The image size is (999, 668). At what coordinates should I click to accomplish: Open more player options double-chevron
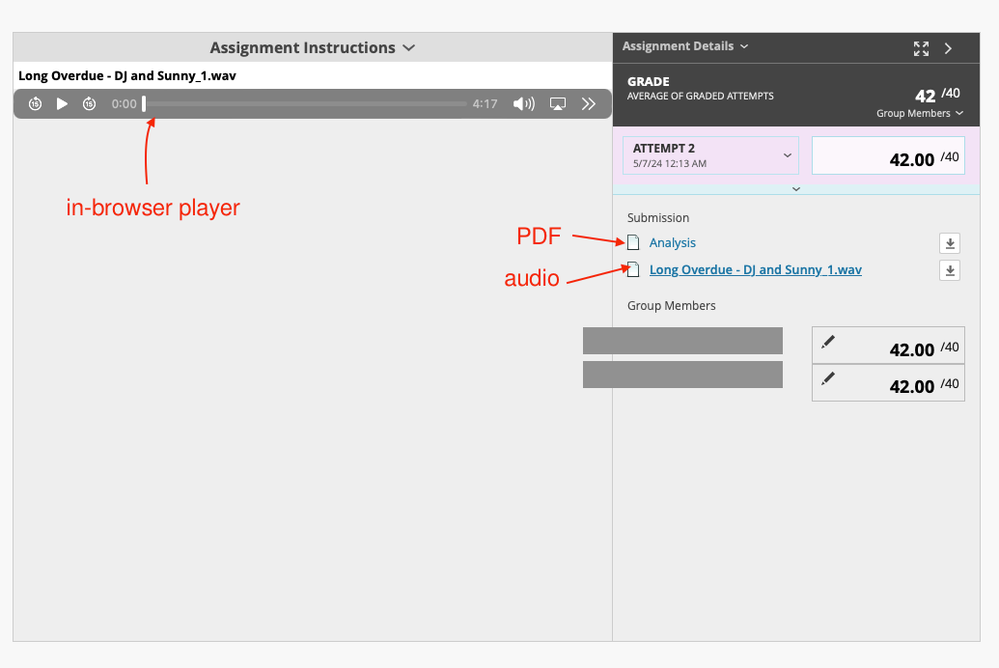pyautogui.click(x=589, y=104)
